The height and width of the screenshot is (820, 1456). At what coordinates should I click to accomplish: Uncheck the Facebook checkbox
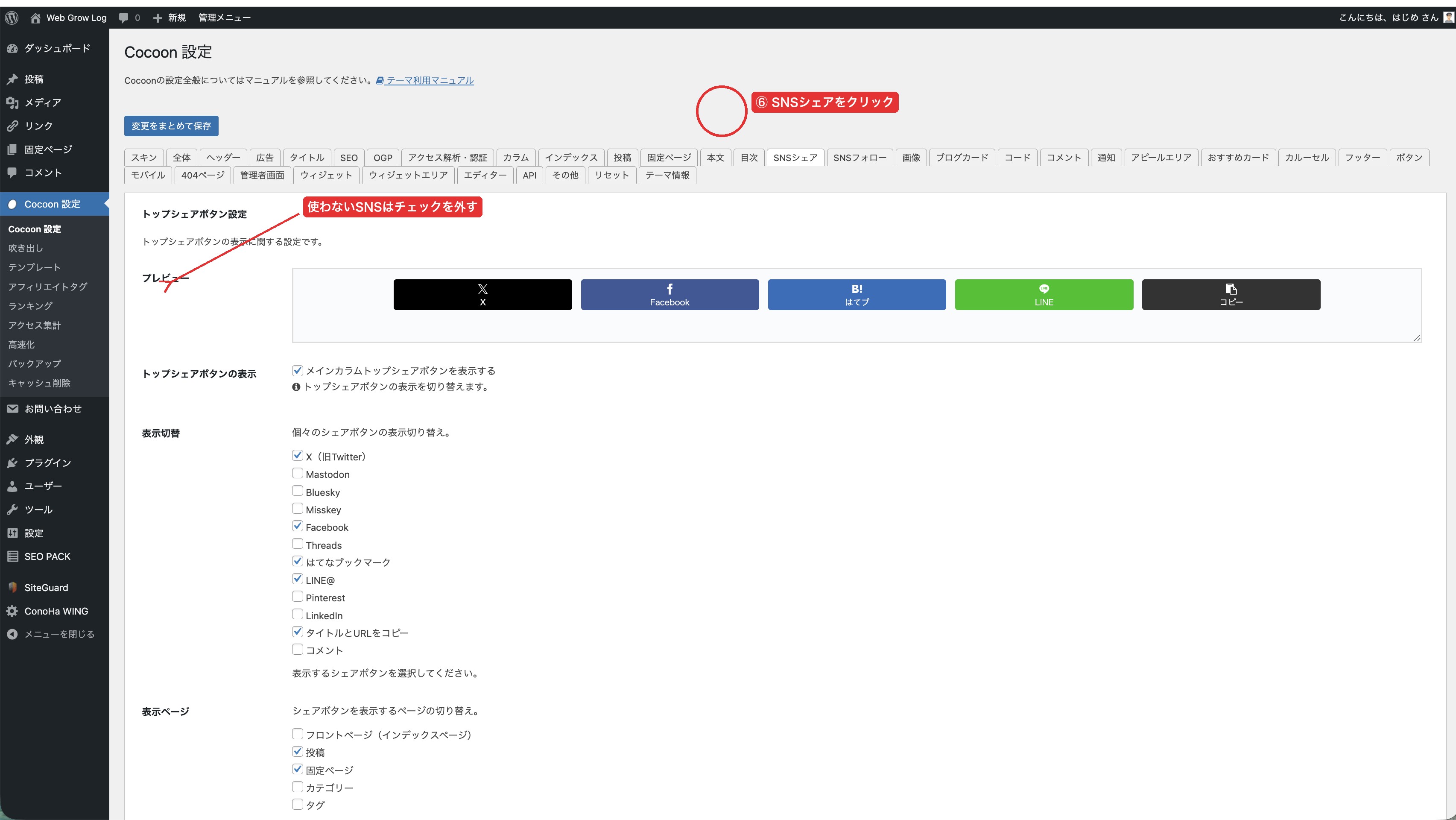click(297, 526)
